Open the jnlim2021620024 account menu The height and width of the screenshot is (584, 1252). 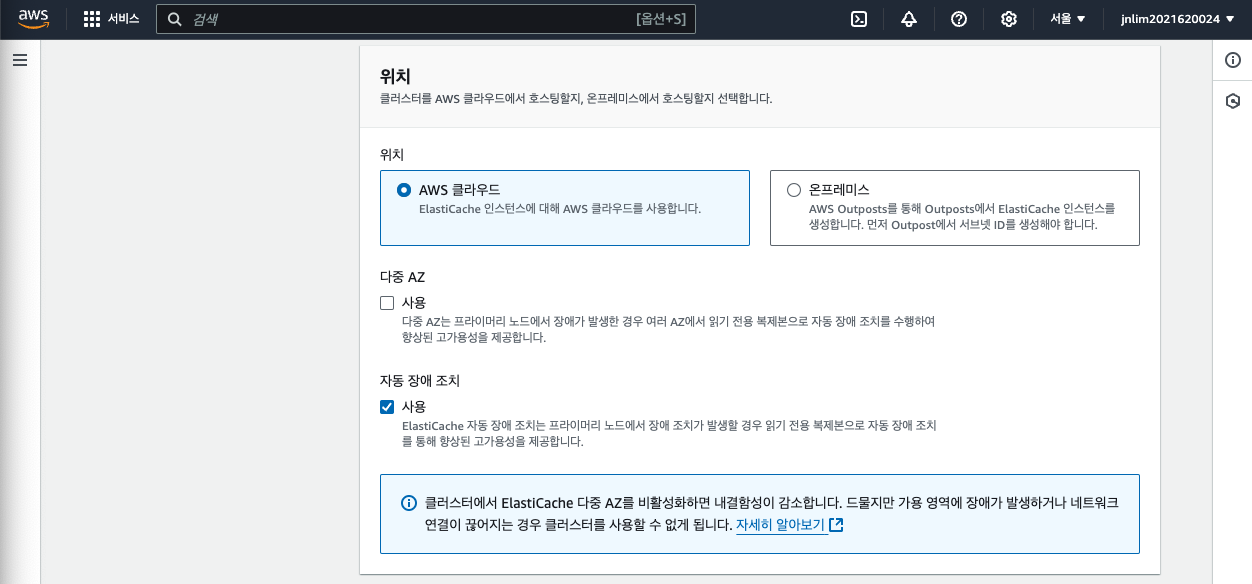(x=1177, y=19)
